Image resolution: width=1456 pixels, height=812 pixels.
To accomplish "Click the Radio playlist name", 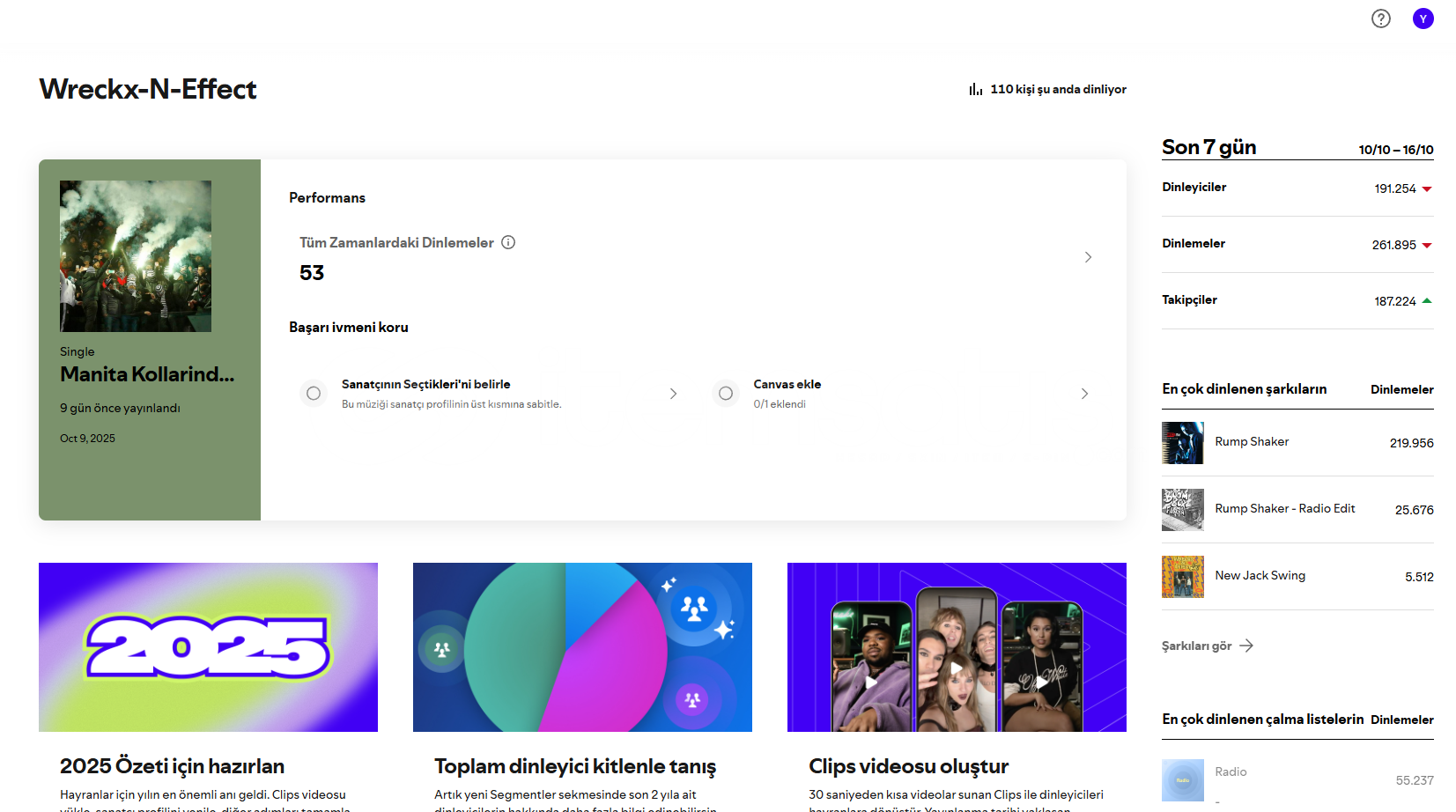I will pyautogui.click(x=1231, y=771).
